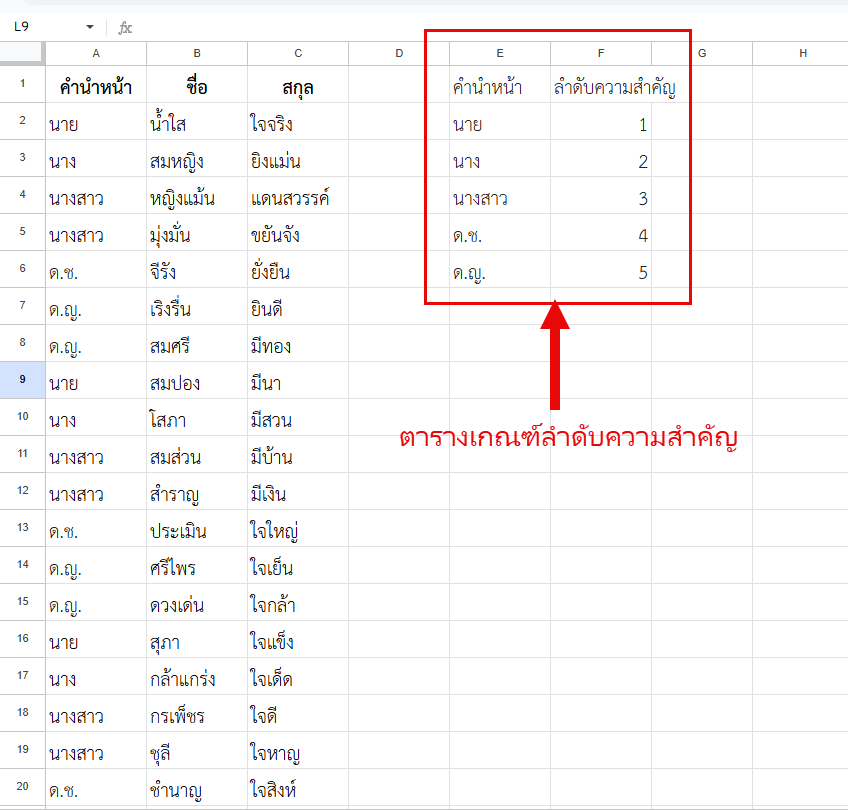Click cell เริงรื่น
Image resolution: width=848 pixels, height=810 pixels.
pyautogui.click(x=197, y=307)
